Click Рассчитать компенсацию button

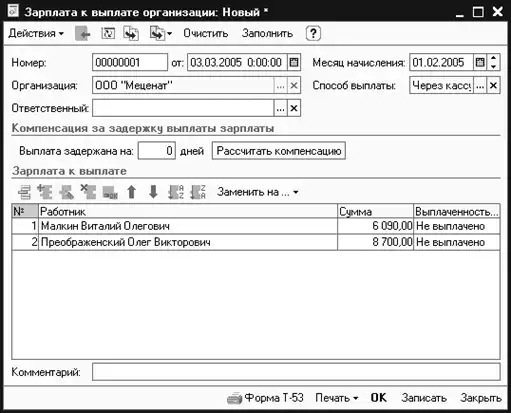coord(279,151)
